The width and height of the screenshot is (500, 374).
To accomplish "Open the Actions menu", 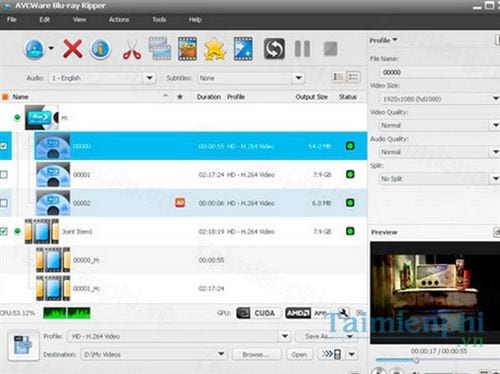I will point(119,20).
